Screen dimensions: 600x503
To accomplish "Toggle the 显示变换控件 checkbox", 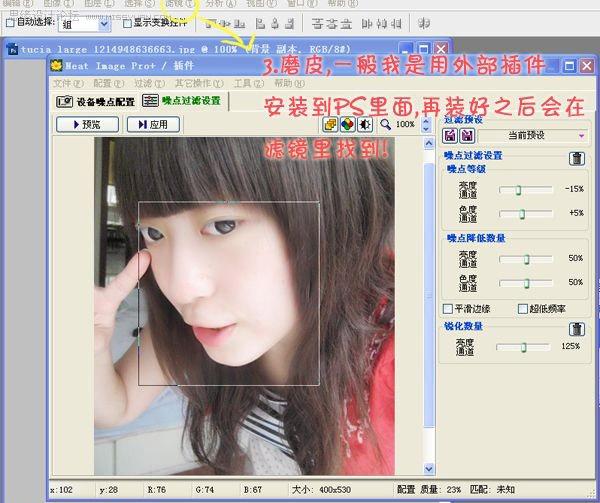I will (127, 23).
